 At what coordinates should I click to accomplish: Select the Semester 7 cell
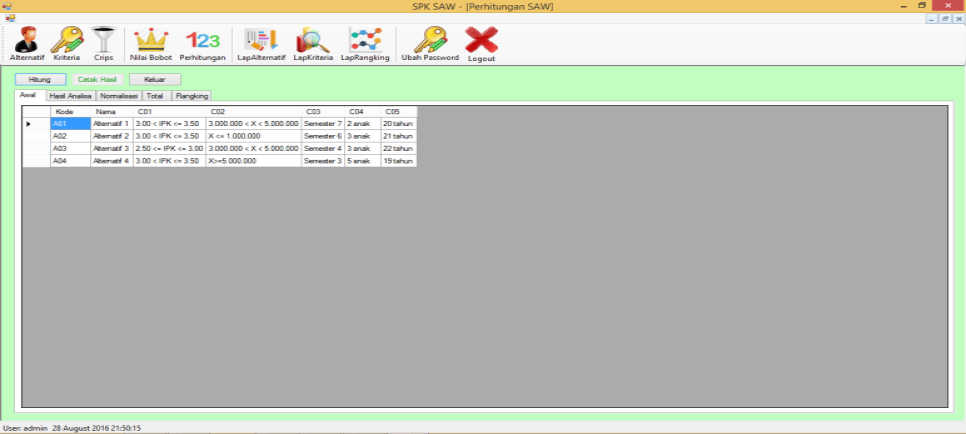click(323, 123)
